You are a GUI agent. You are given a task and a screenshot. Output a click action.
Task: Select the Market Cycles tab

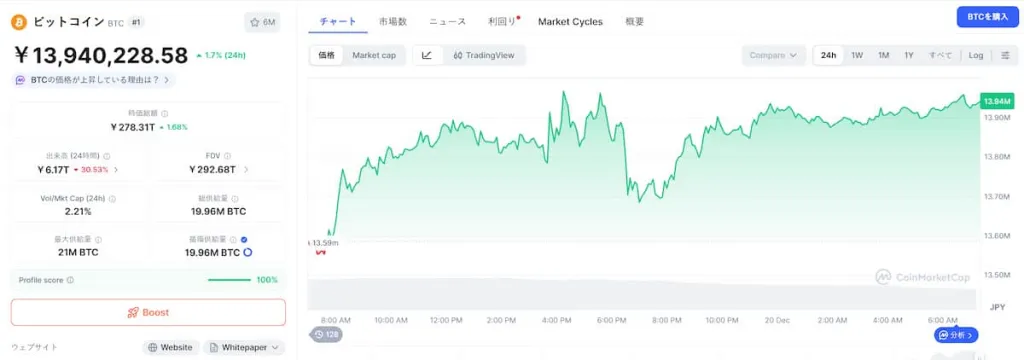click(570, 22)
